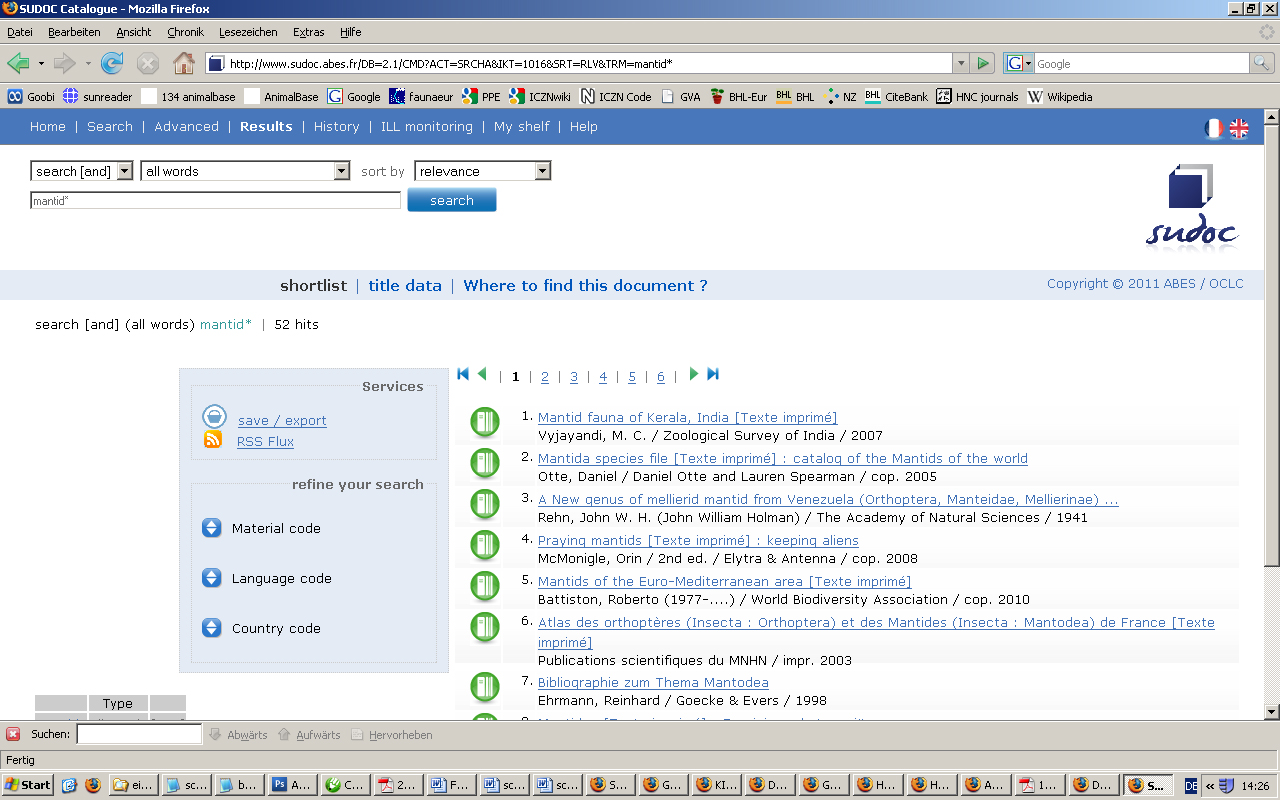Go to next results page arrow
The height and width of the screenshot is (800, 1280).
point(693,374)
